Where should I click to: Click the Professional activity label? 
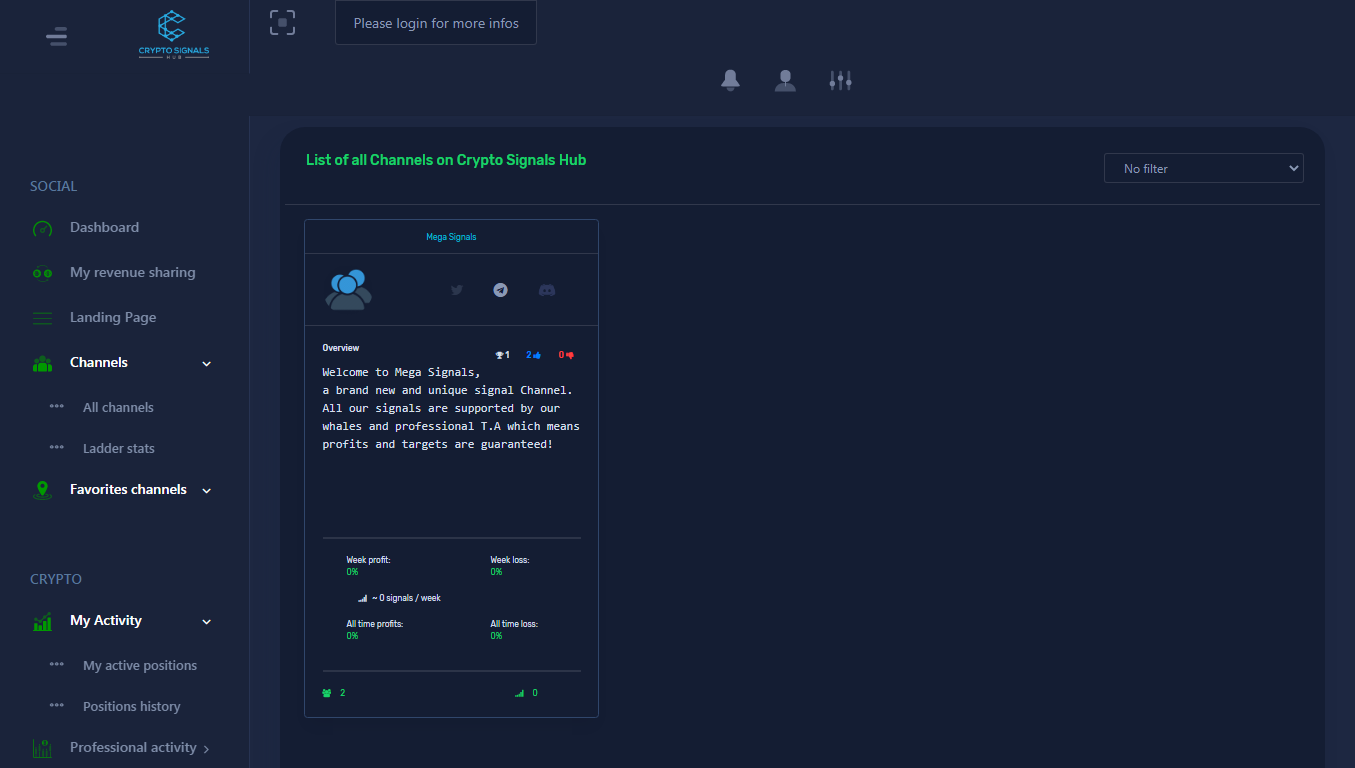point(133,747)
